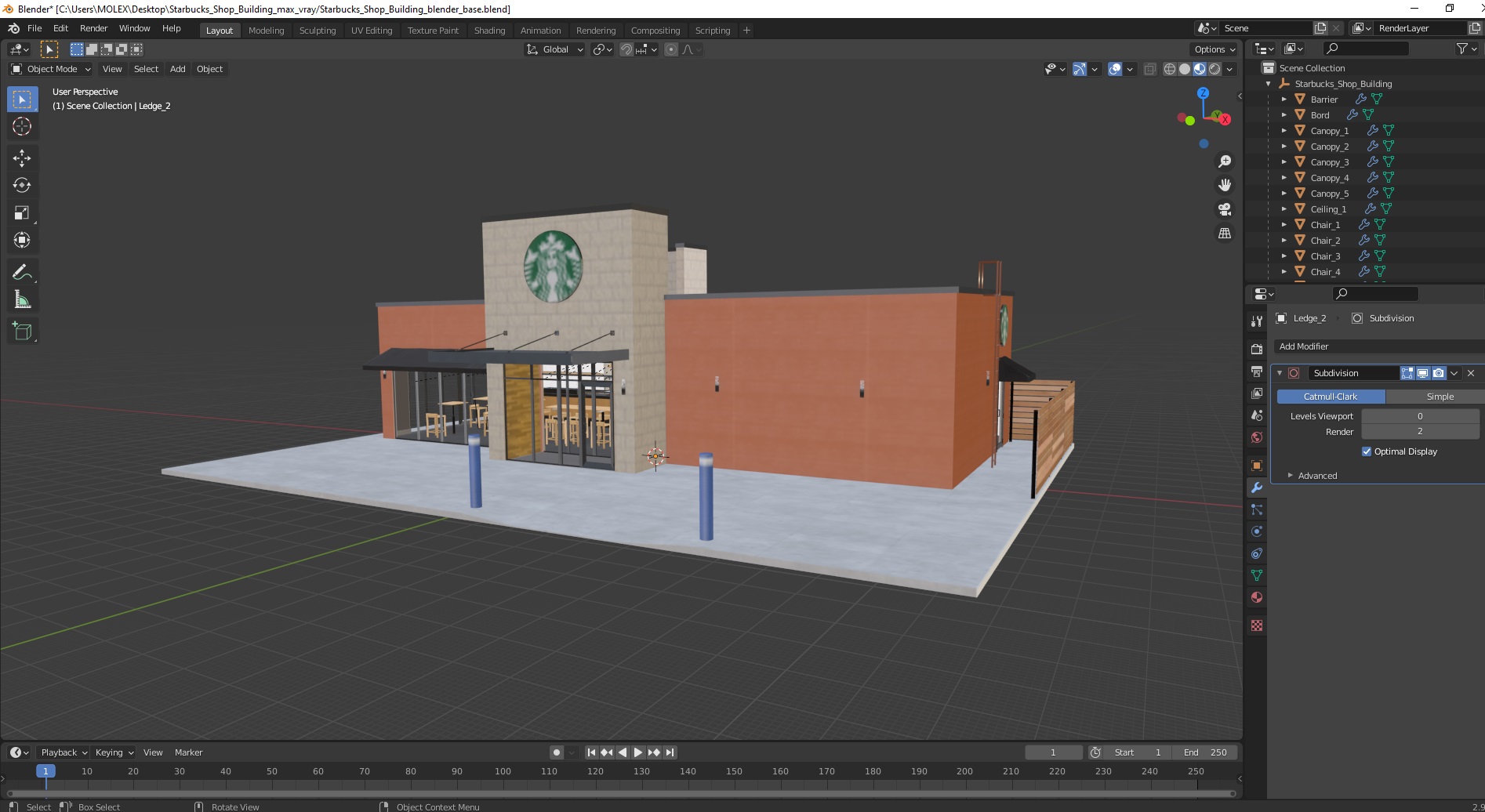Switch to the Modeling workspace tab
1485x812 pixels.
click(x=266, y=31)
